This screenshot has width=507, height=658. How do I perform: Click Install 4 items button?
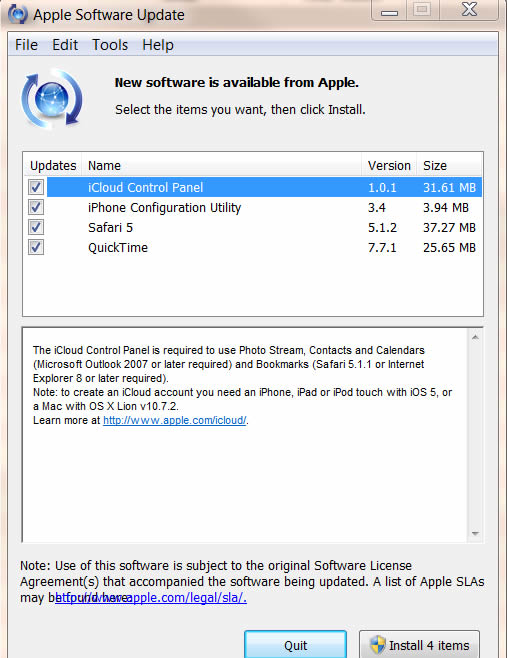419,644
